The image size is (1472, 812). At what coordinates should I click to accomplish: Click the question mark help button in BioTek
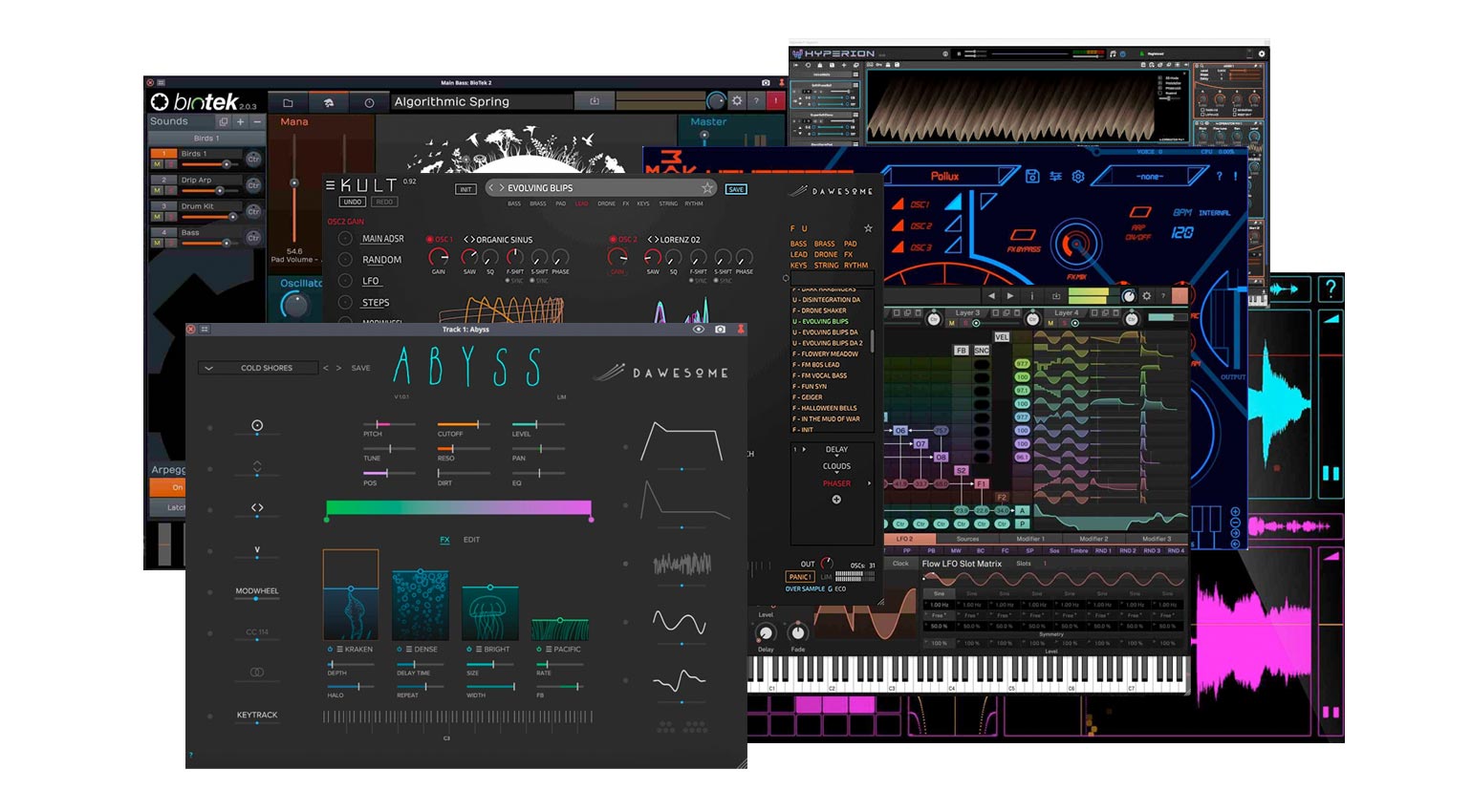click(x=756, y=100)
